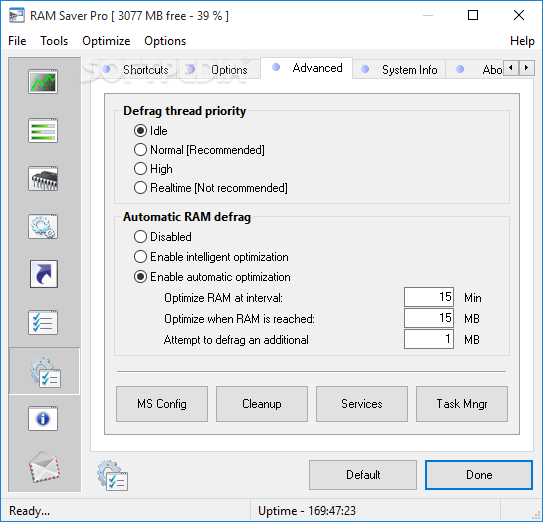Click the Uptime status bar entry
Screen dimensions: 543x522
(x=307, y=511)
